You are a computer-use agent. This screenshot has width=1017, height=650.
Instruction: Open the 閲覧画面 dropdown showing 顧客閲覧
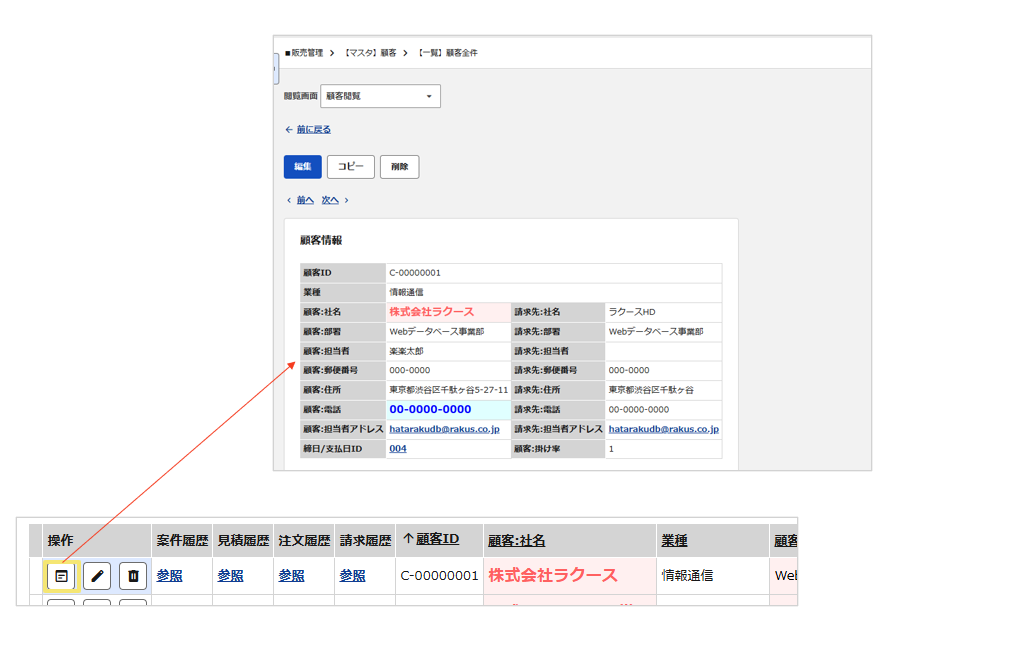[x=380, y=96]
